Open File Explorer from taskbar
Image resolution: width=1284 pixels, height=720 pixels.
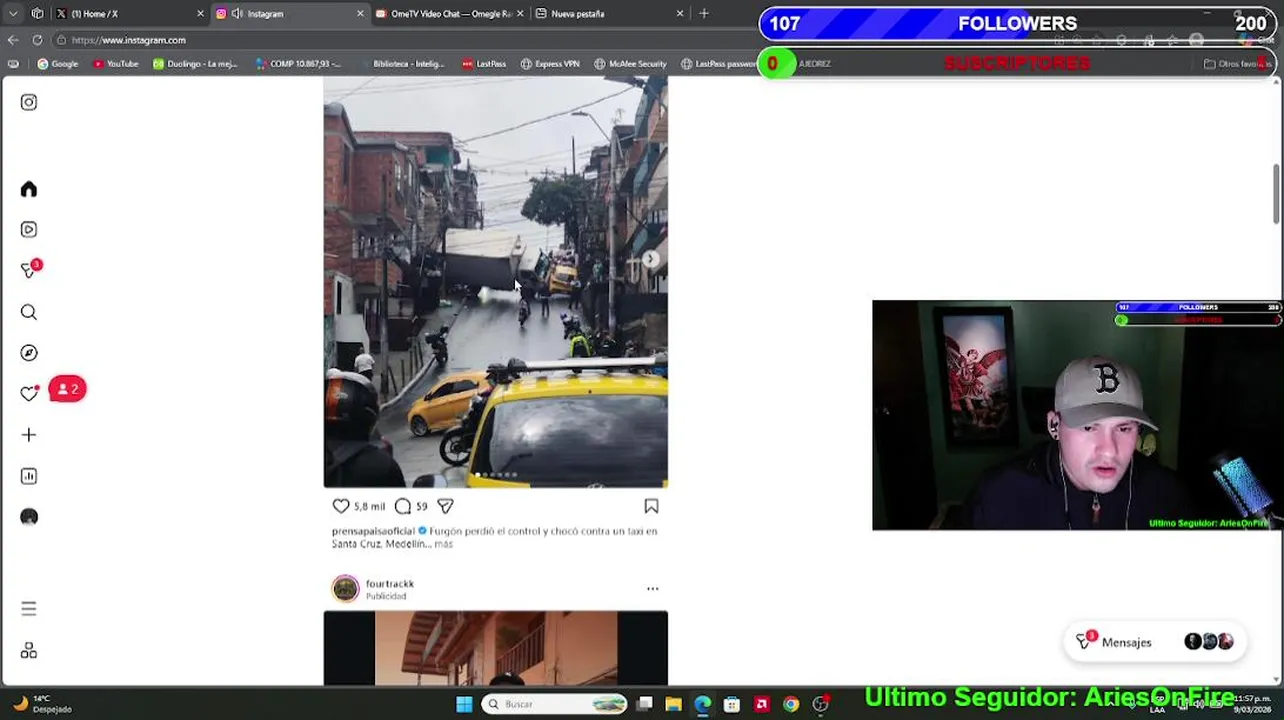[x=674, y=704]
